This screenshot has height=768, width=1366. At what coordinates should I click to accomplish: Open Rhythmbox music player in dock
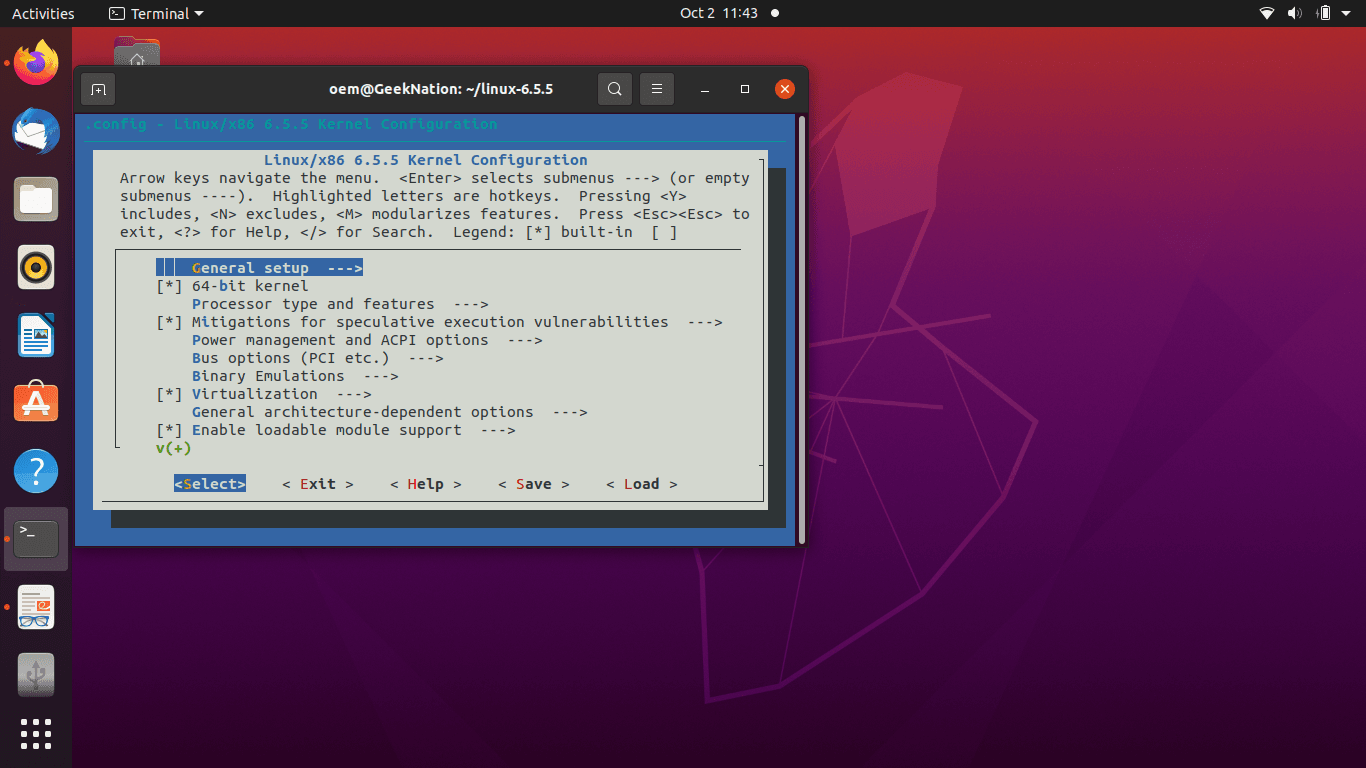pos(36,267)
